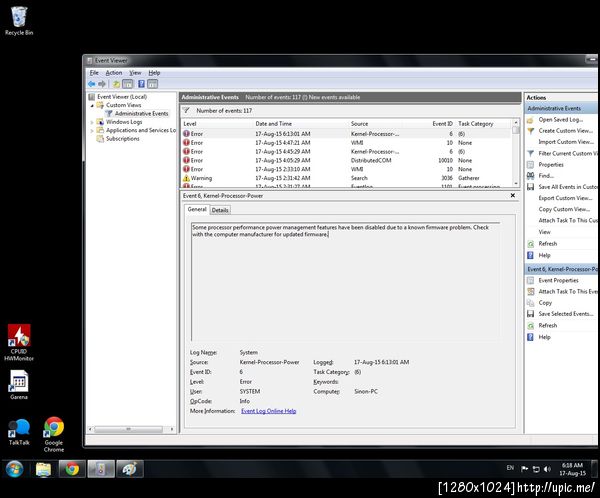Click the Event Viewer taskbar button
600x498 pixels.
pos(101,469)
